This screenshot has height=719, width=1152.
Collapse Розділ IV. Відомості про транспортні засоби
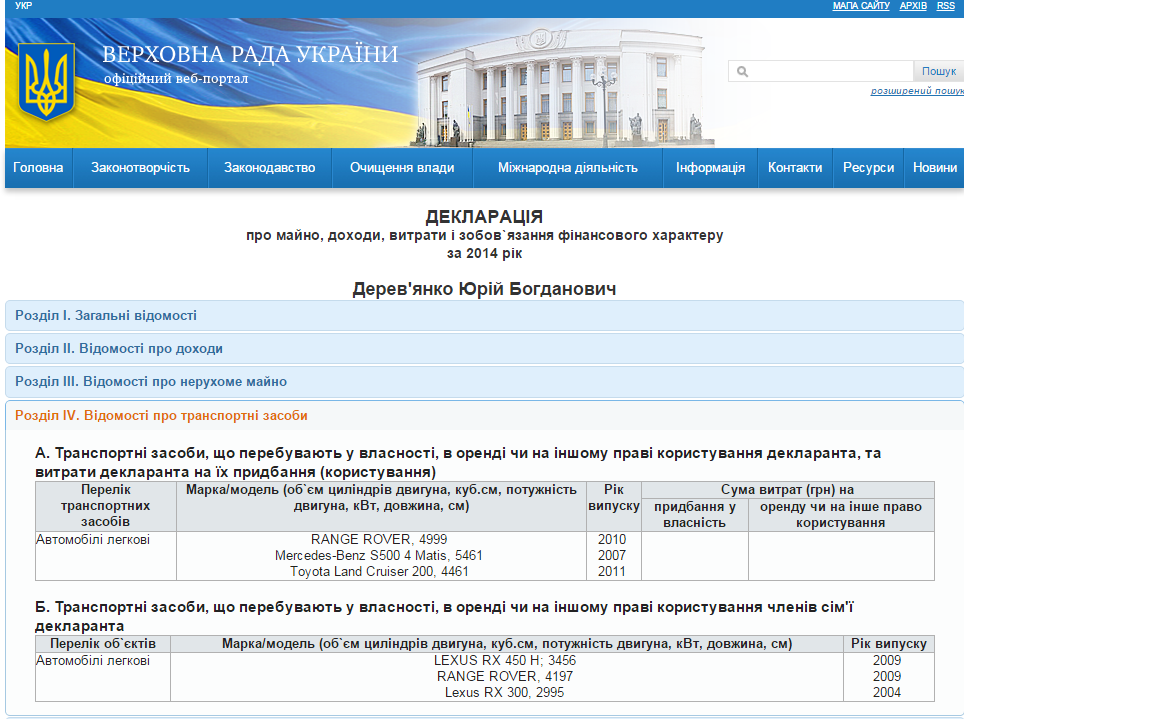161,415
